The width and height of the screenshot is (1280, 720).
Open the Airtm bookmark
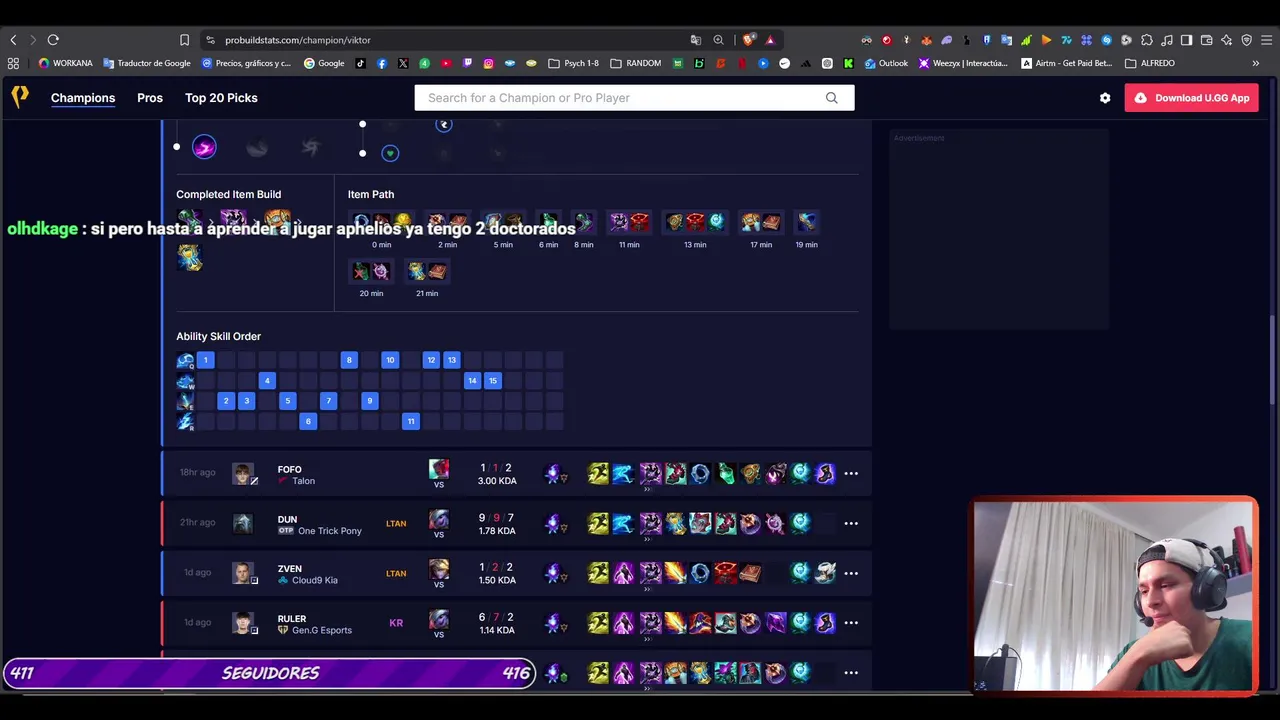click(x=1066, y=63)
